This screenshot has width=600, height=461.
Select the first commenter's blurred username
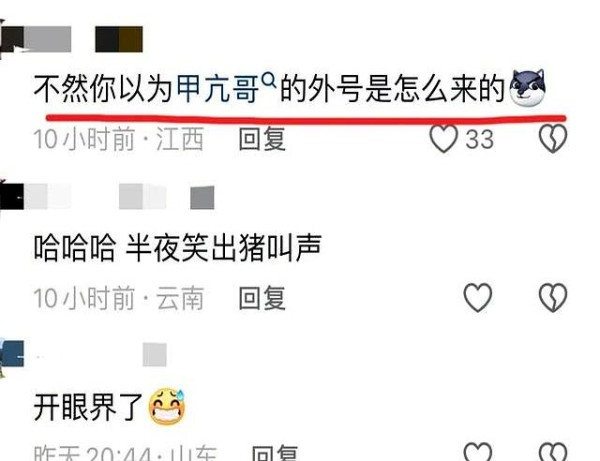coord(84,39)
